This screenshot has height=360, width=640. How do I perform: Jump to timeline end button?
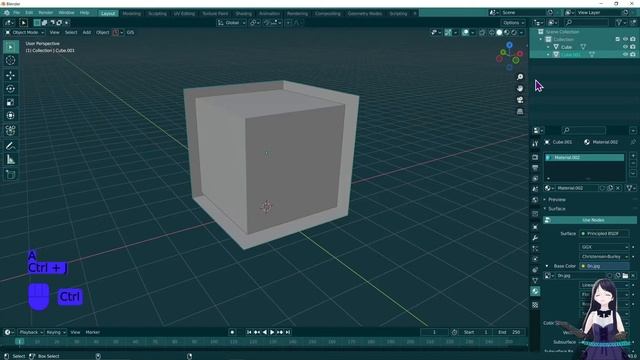pyautogui.click(x=288, y=332)
